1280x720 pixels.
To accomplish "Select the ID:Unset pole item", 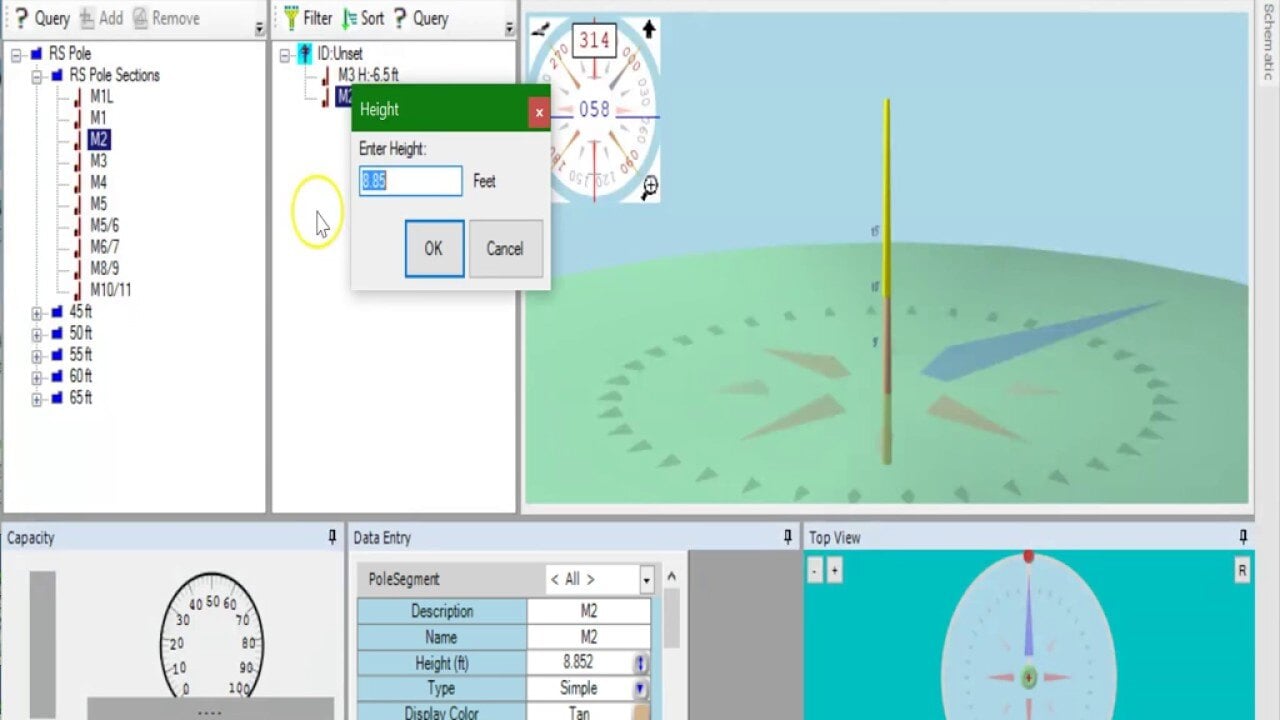I will click(x=340, y=54).
